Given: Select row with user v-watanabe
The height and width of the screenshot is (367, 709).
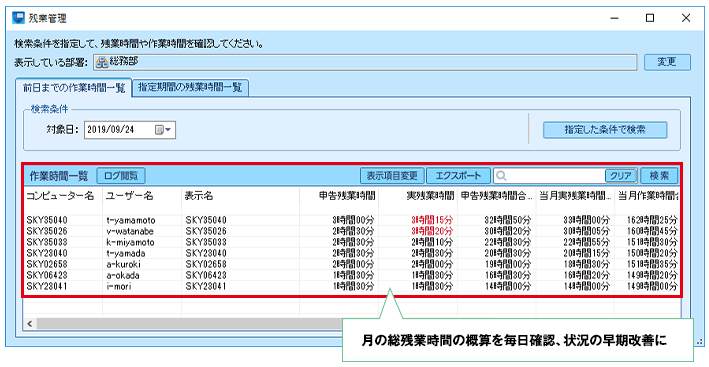Looking at the screenshot, I should click(x=352, y=231).
